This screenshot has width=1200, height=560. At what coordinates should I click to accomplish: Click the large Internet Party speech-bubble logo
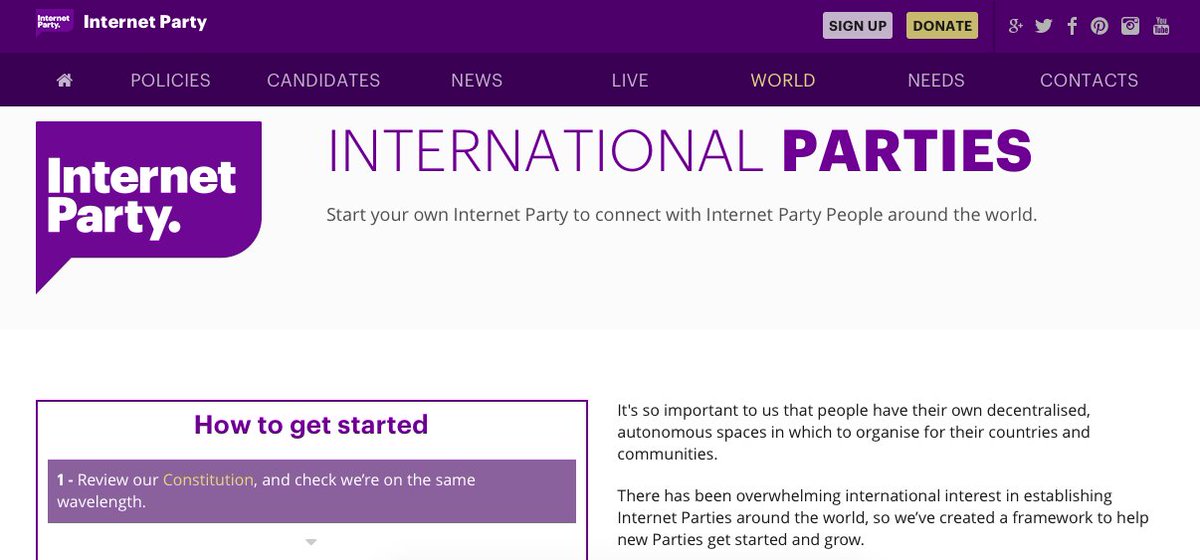click(149, 208)
